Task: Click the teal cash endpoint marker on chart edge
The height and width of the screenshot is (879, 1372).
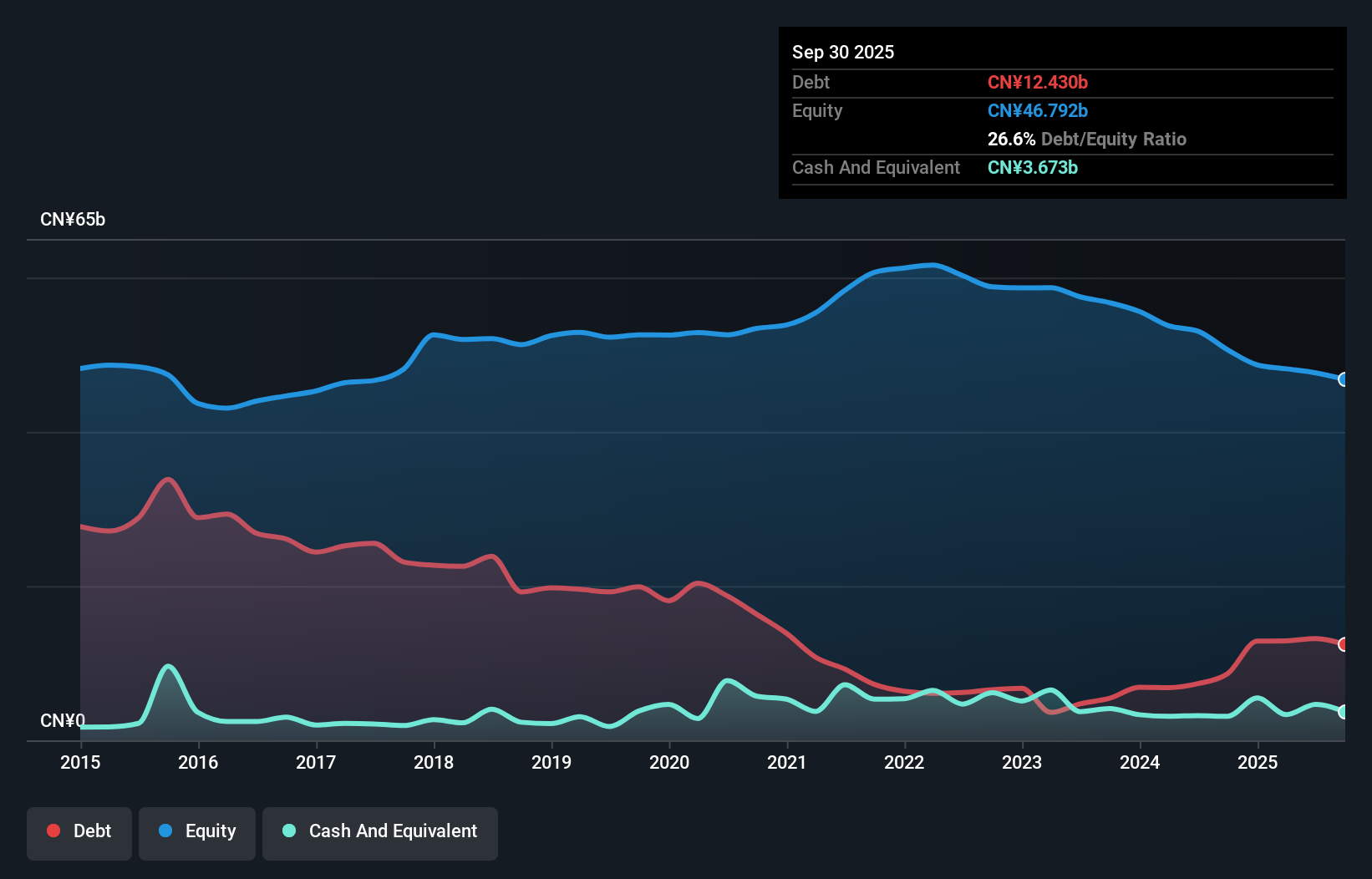Action: tap(1344, 712)
